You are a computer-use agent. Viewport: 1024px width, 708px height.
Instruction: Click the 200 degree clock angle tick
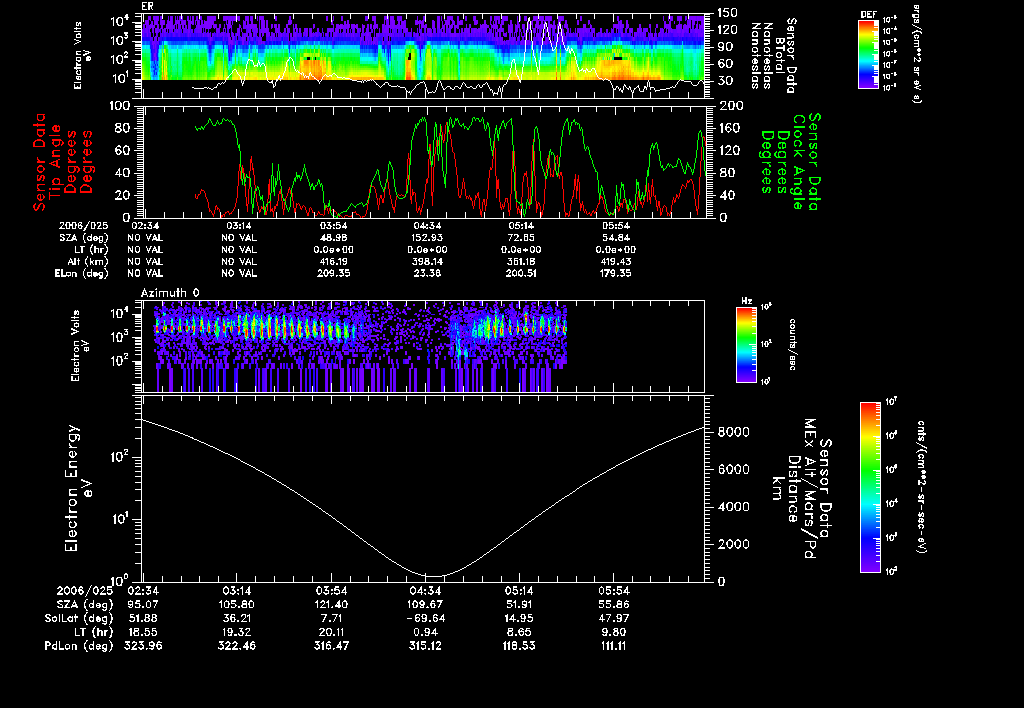click(x=730, y=106)
